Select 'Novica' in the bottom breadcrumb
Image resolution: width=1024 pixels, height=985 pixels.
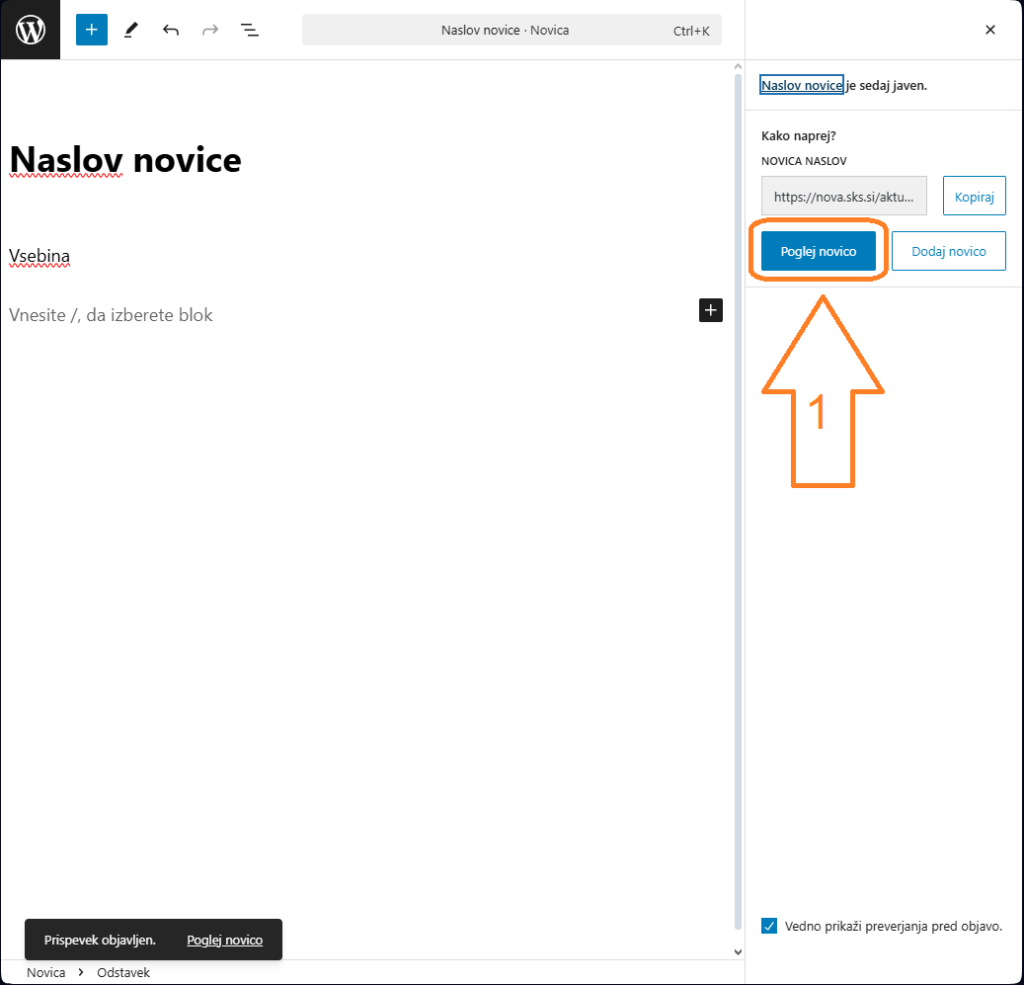pyautogui.click(x=46, y=972)
